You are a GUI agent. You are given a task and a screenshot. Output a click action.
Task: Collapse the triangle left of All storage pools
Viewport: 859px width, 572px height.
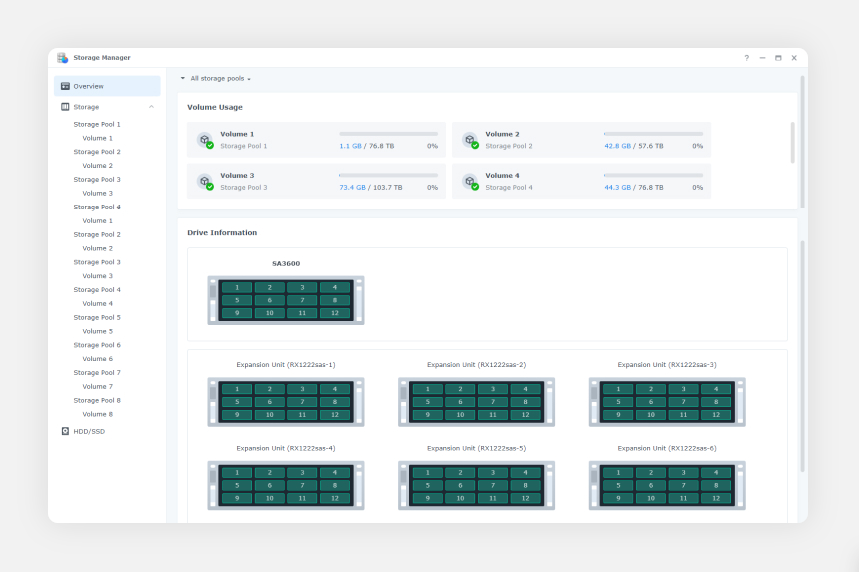(182, 78)
